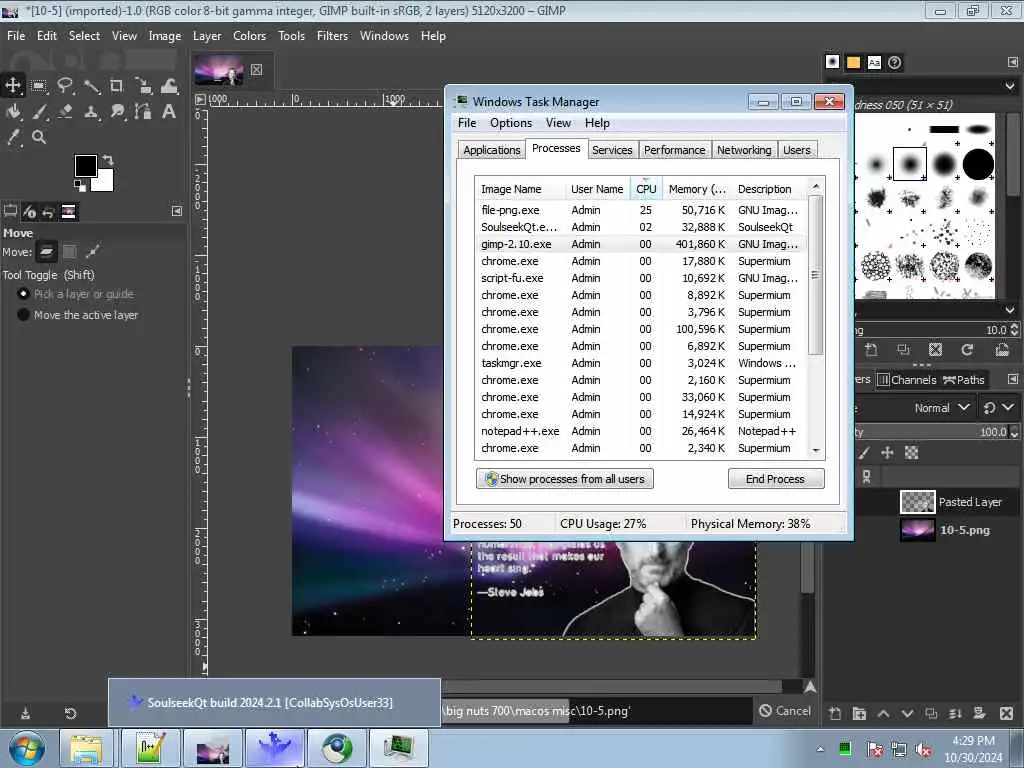Raise layer with up arrow icon
This screenshot has width=1024, height=768.
tap(884, 713)
